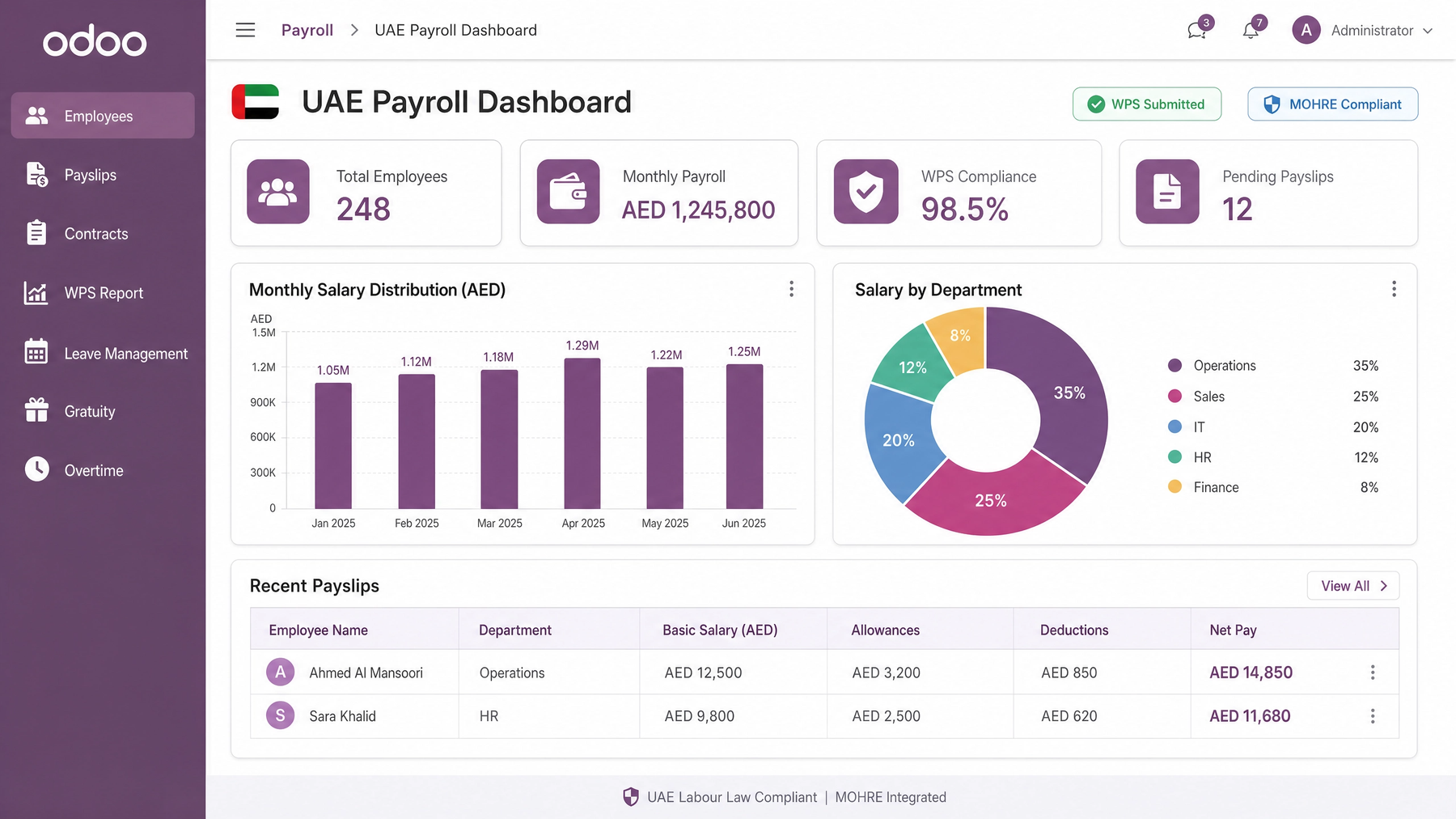Select the HR legend color dot
Image resolution: width=1456 pixels, height=819 pixels.
tap(1175, 456)
